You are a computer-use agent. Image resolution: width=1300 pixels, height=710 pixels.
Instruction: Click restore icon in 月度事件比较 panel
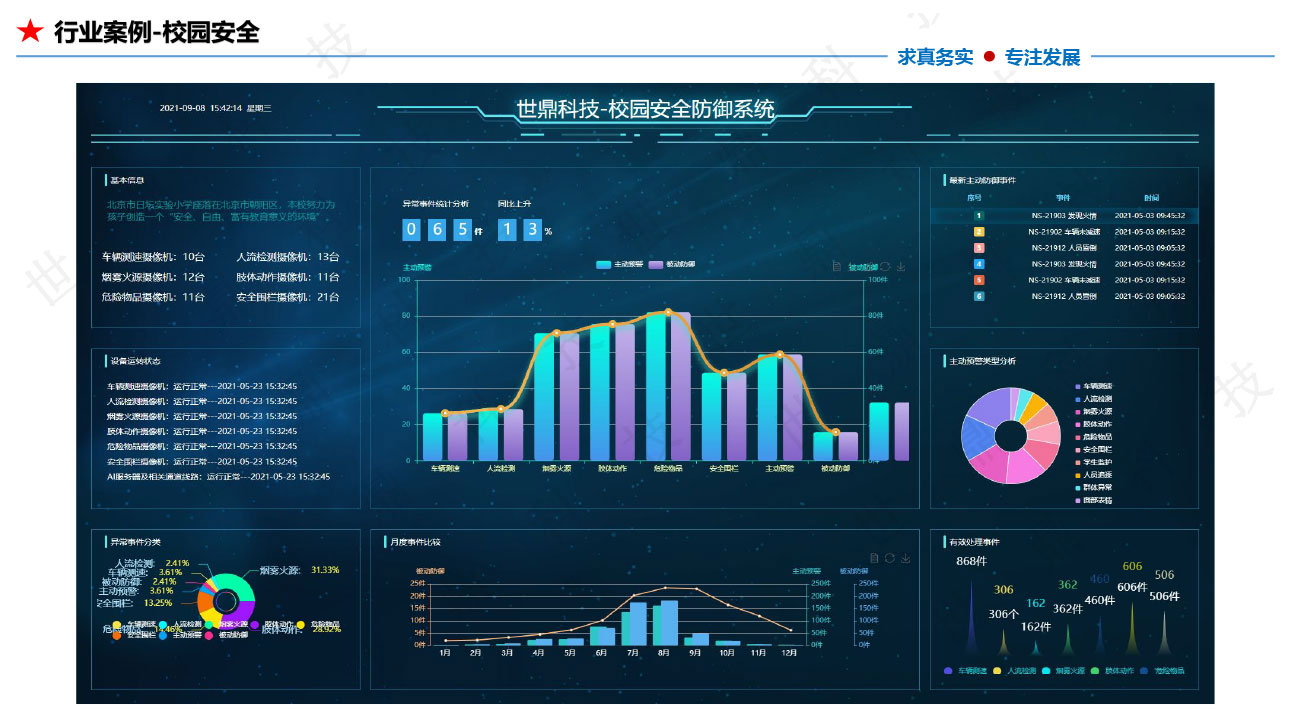(889, 558)
